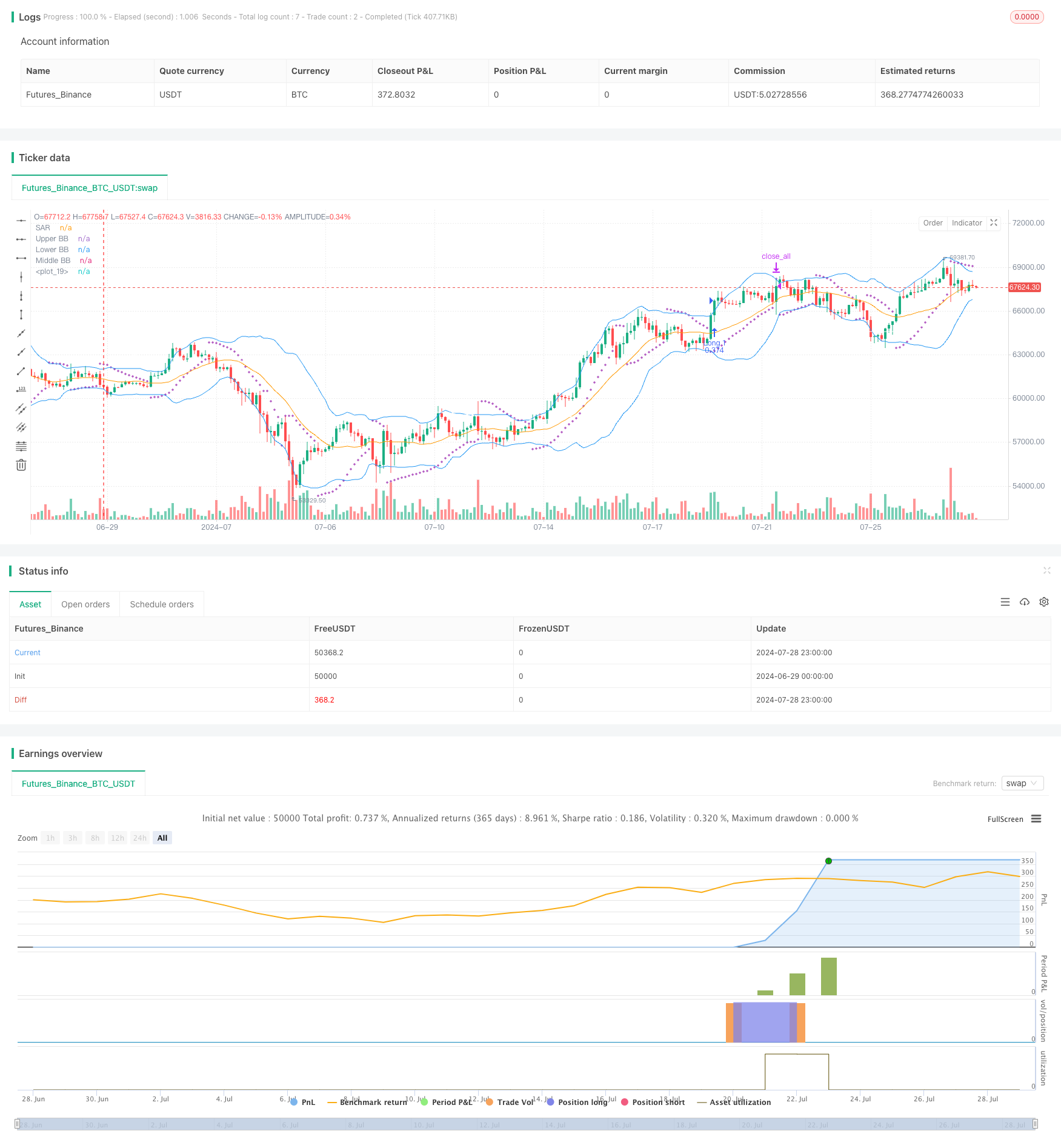Set zoom range to 24h
This screenshot has height=1148, width=1061.
click(140, 838)
